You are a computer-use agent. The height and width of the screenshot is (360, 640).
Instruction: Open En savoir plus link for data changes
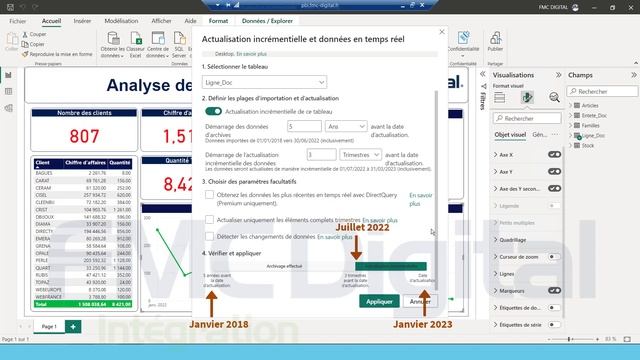[x=335, y=237]
